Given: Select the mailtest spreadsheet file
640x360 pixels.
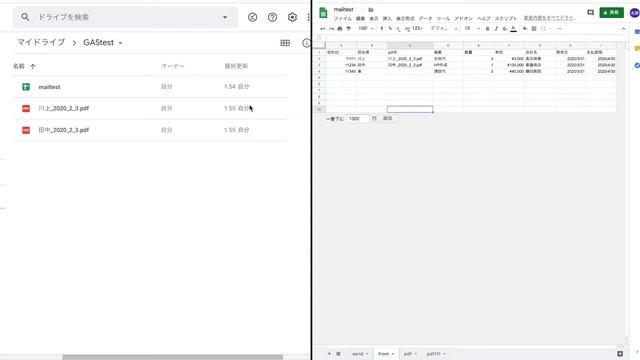Looking at the screenshot, I should [x=150, y=87].
